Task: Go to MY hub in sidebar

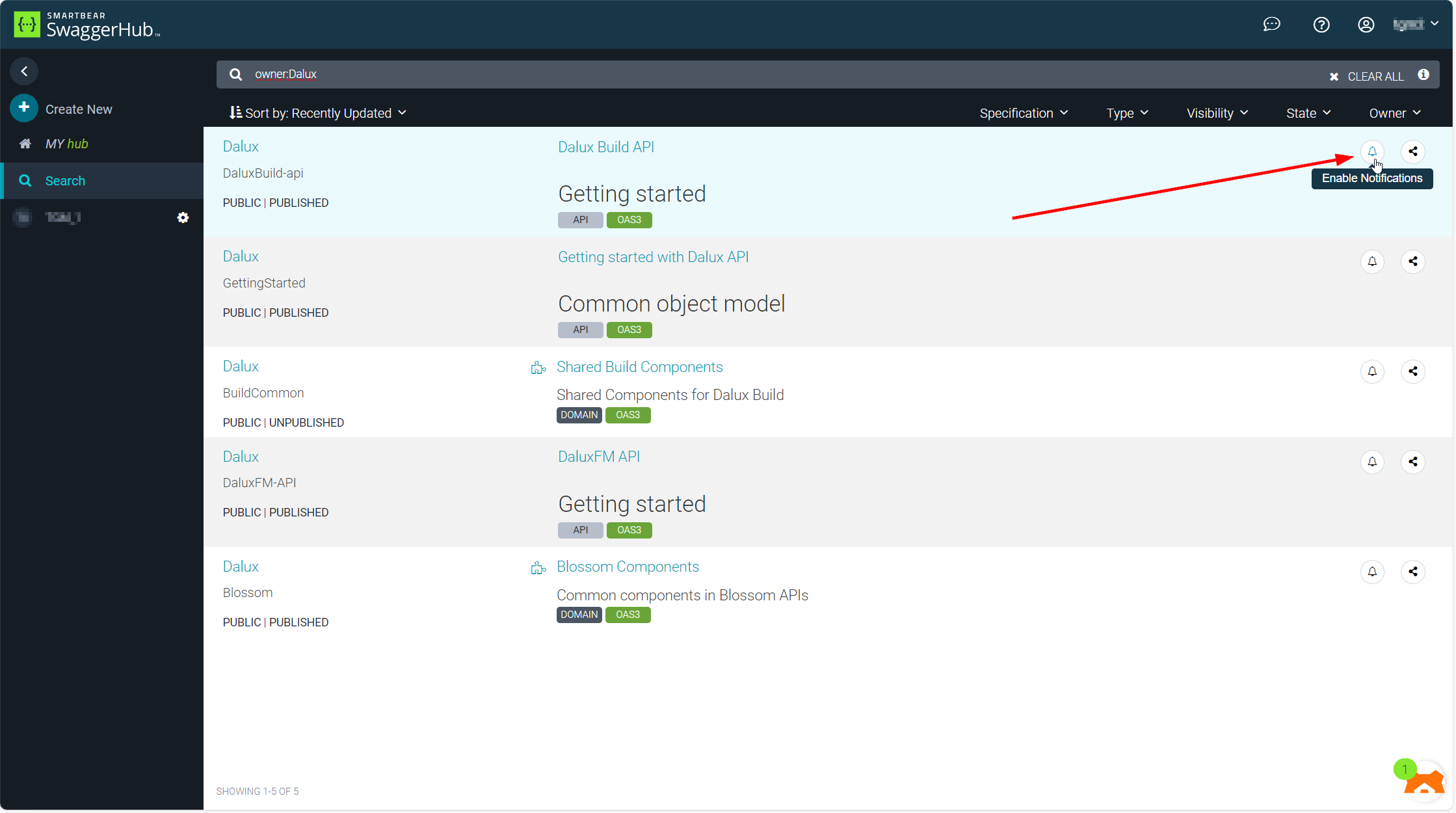Action: click(66, 144)
